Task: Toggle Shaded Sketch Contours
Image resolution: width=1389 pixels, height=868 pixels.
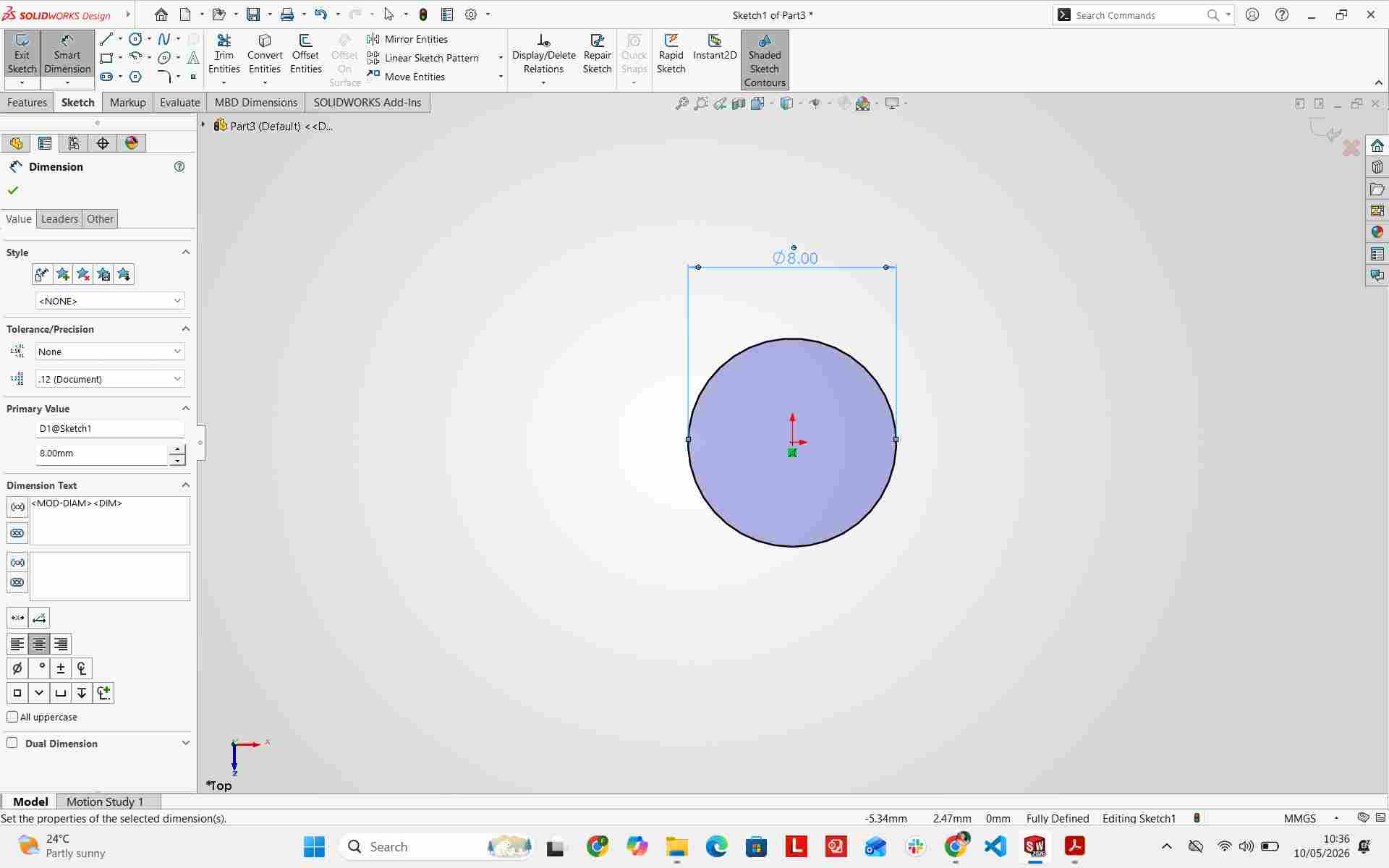Action: click(765, 61)
